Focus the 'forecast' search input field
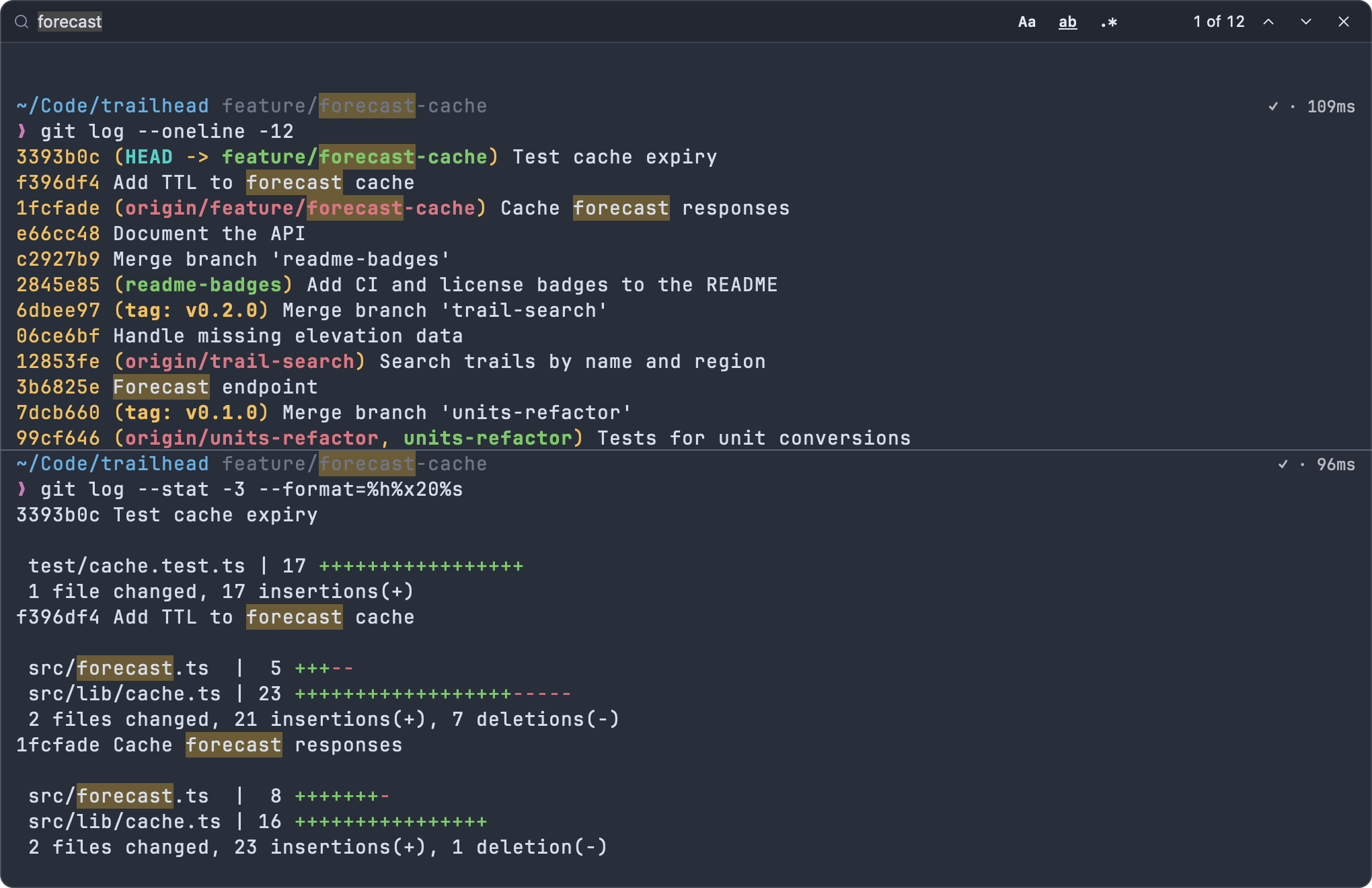This screenshot has width=1372, height=888. (511, 22)
